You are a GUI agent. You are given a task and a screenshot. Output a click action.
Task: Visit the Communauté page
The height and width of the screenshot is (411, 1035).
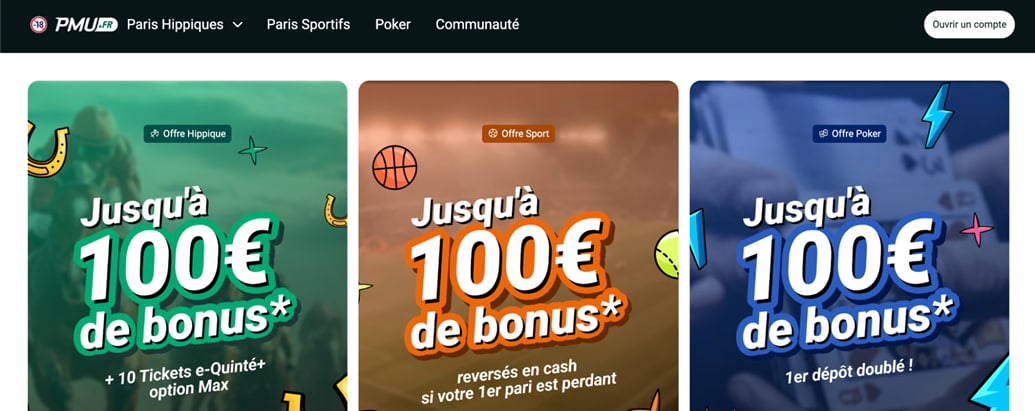pyautogui.click(x=477, y=24)
